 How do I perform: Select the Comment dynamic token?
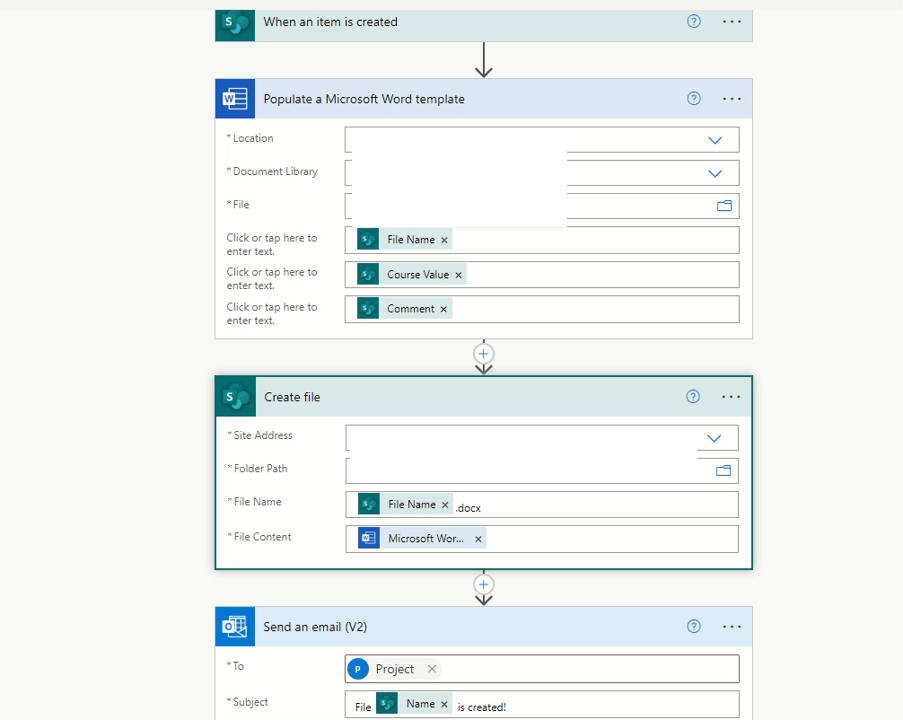pyautogui.click(x=404, y=309)
